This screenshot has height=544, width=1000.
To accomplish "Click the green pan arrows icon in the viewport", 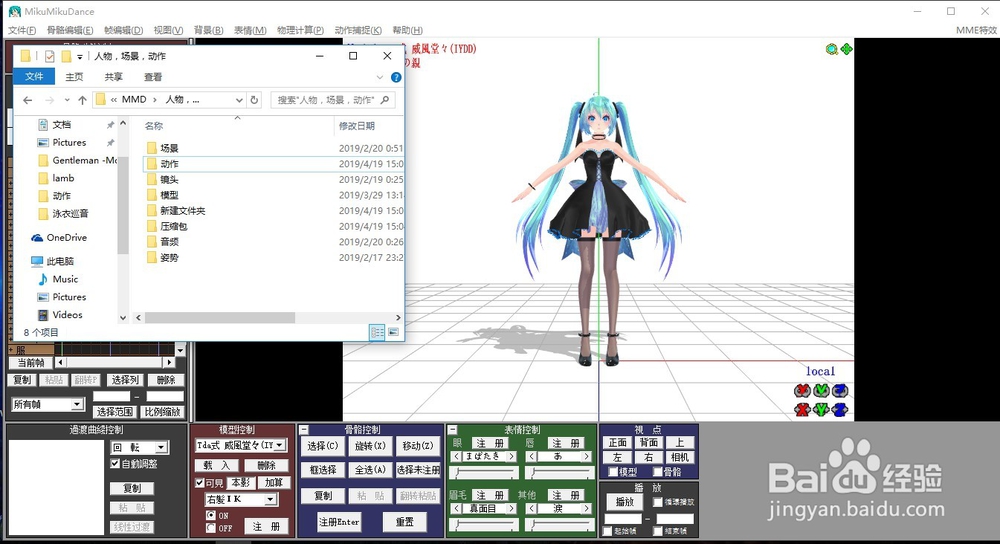I will pos(846,49).
